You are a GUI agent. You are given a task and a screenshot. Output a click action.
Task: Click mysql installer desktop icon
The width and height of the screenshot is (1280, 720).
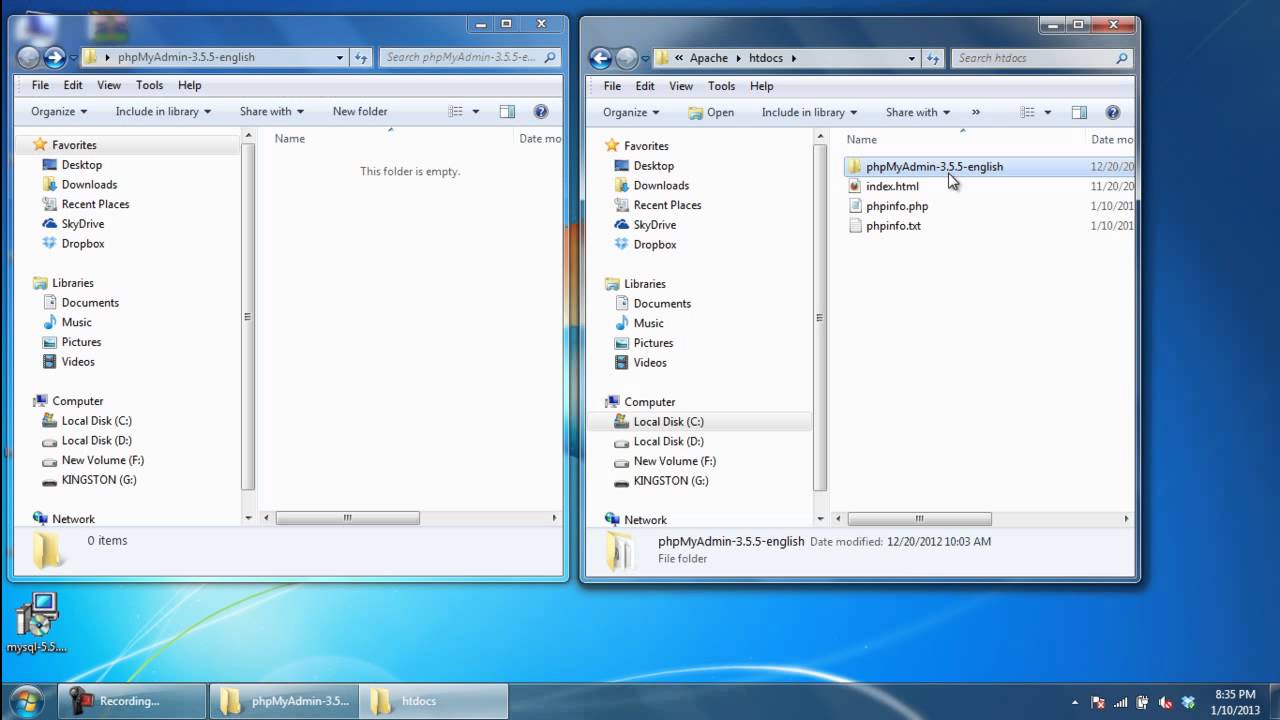point(37,622)
